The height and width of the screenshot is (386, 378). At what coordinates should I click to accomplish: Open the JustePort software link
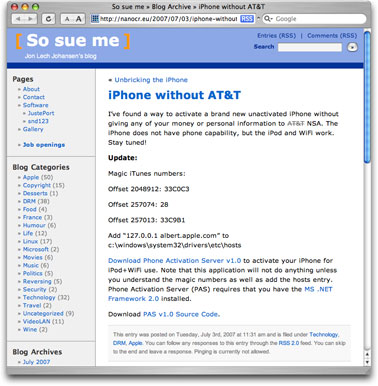click(x=41, y=113)
